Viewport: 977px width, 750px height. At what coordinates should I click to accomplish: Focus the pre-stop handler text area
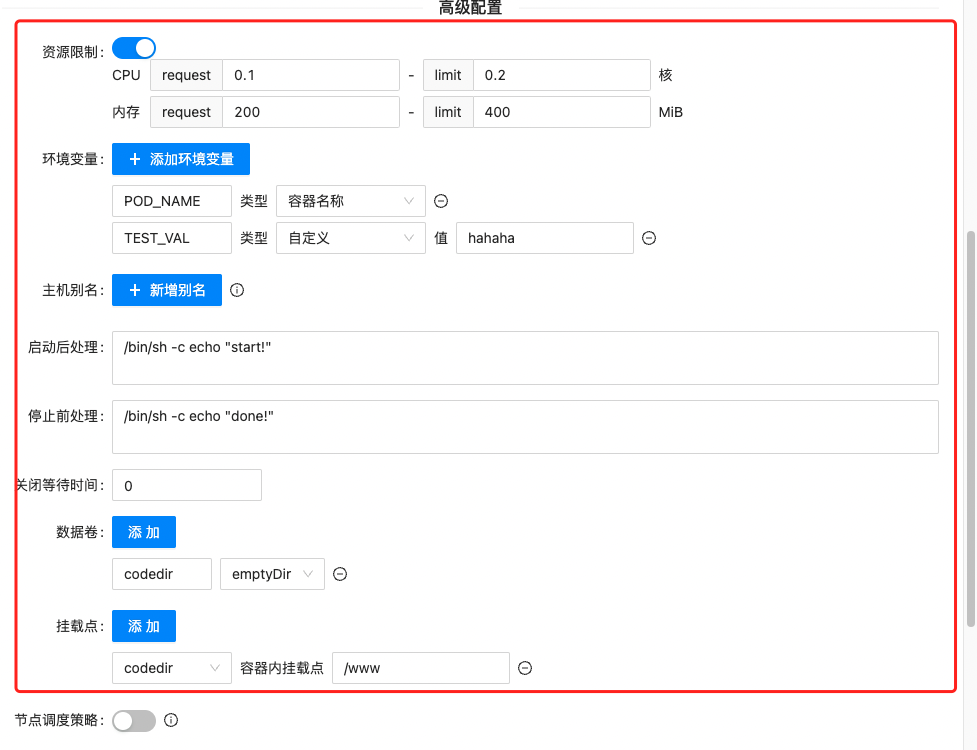[x=525, y=427]
